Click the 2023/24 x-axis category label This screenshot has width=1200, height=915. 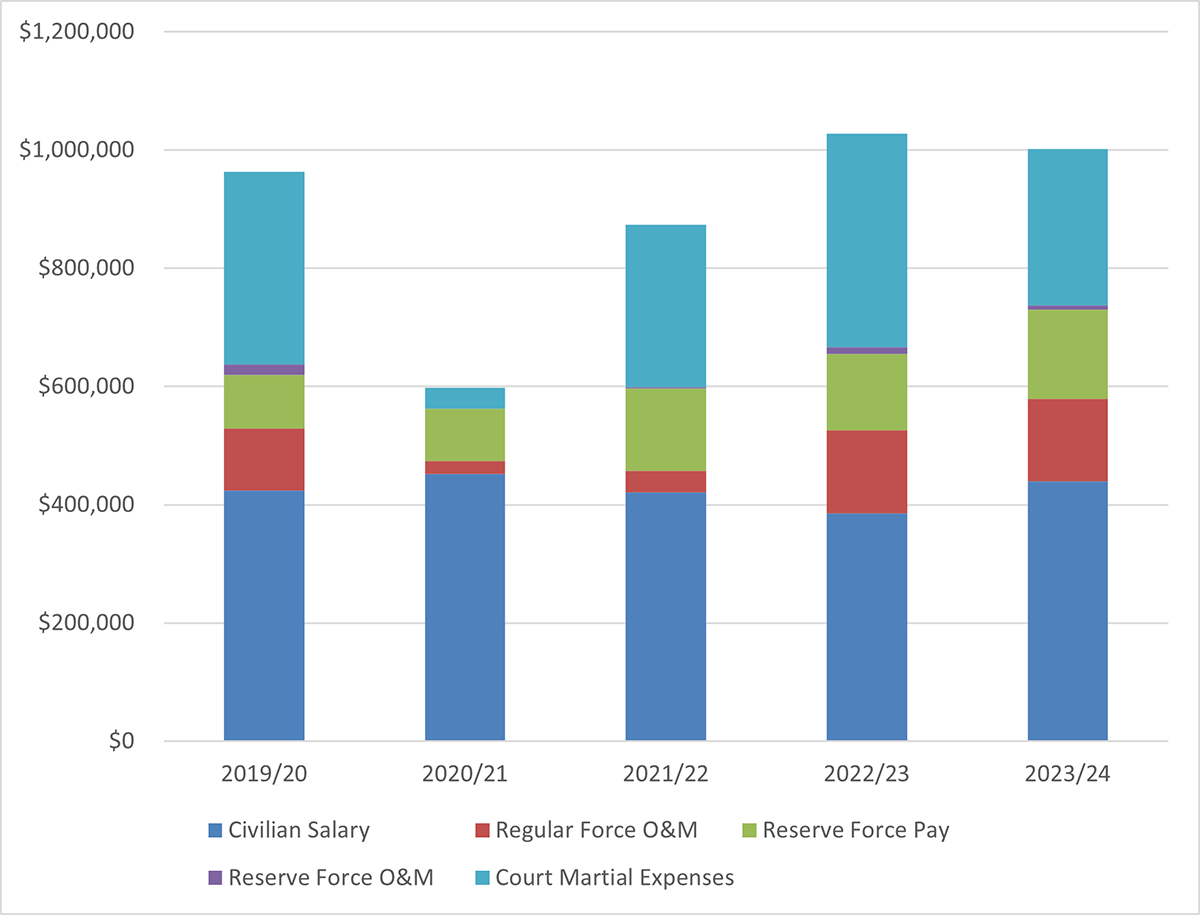[1068, 774]
